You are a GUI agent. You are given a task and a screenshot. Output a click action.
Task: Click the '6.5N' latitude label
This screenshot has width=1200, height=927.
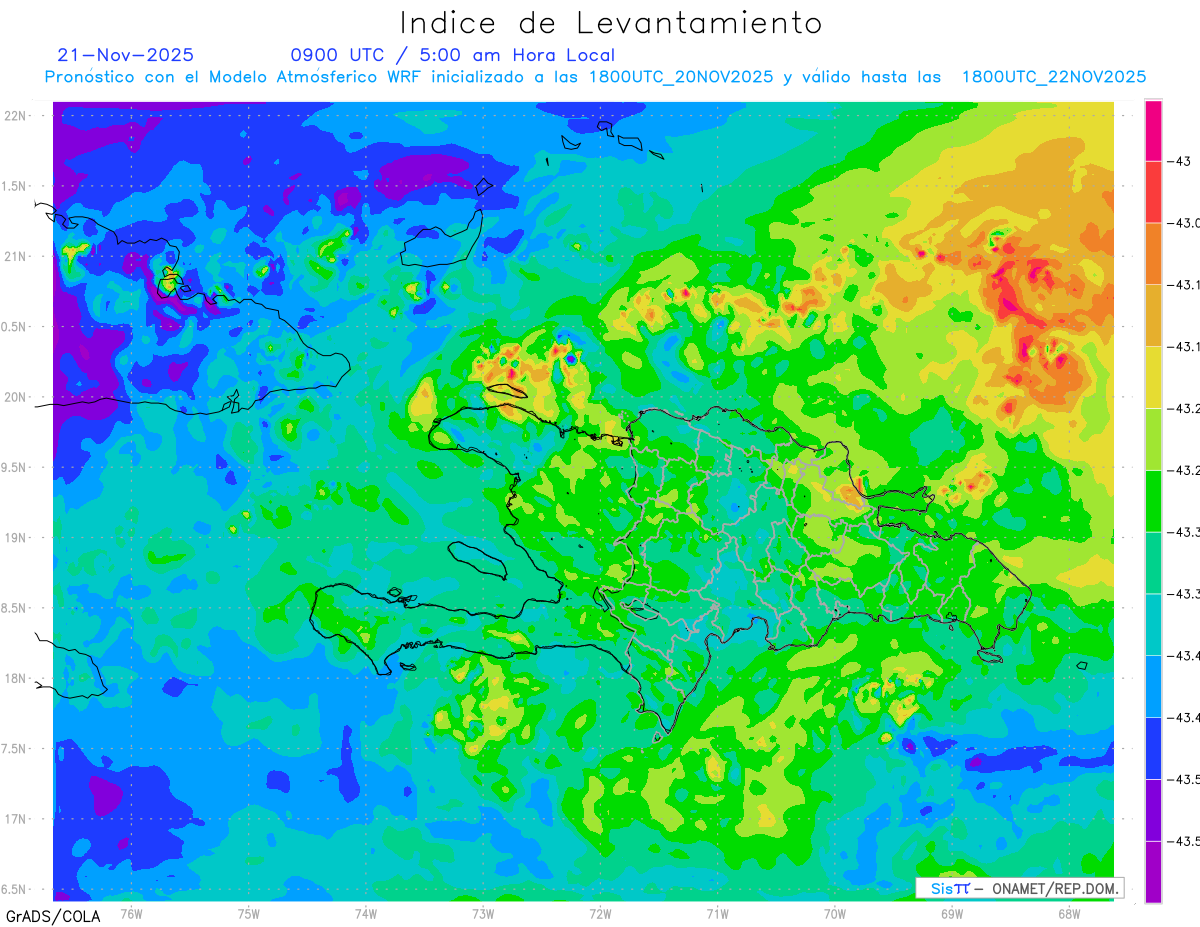pos(15,890)
